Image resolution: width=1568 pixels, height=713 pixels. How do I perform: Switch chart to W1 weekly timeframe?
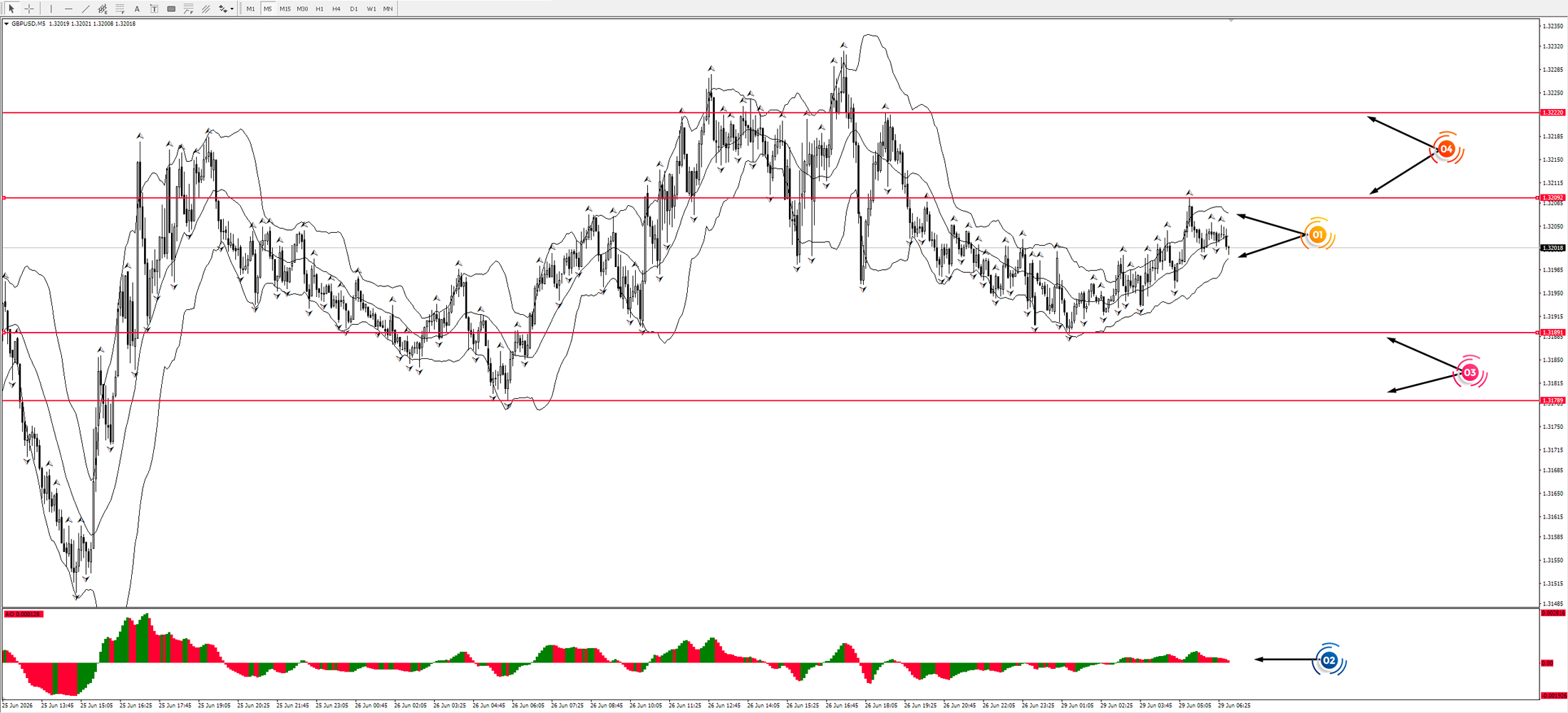[x=371, y=9]
